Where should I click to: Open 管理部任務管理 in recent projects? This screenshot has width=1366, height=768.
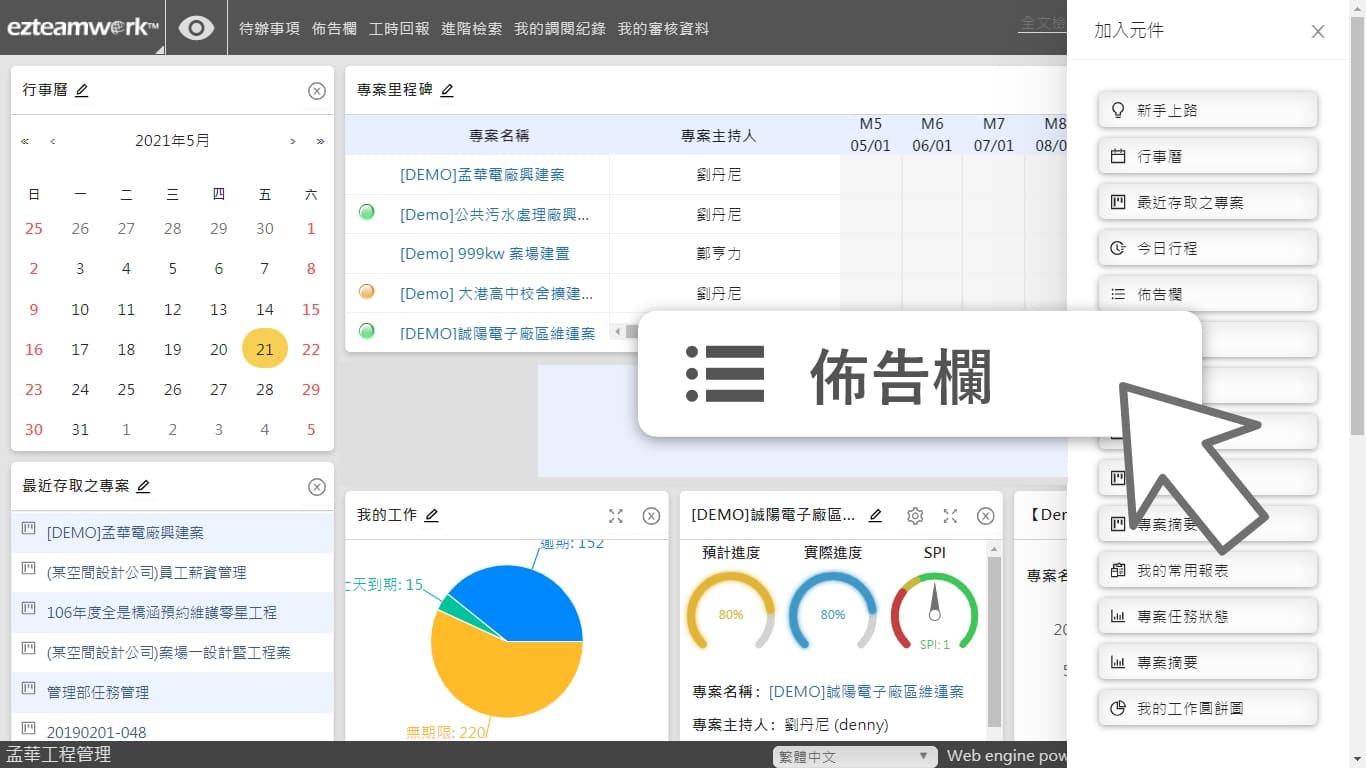click(x=98, y=692)
